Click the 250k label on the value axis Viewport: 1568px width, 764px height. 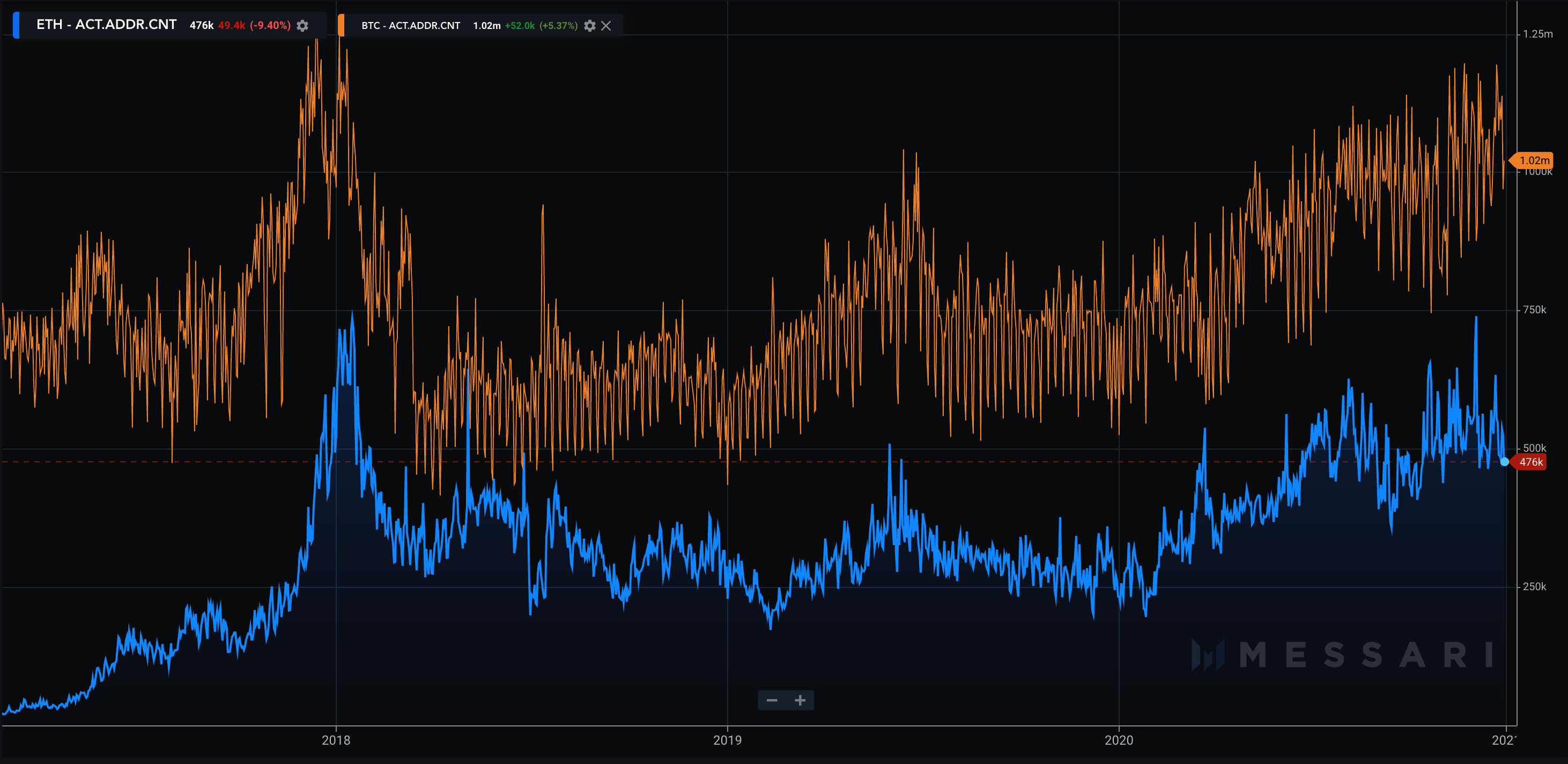(x=1535, y=587)
